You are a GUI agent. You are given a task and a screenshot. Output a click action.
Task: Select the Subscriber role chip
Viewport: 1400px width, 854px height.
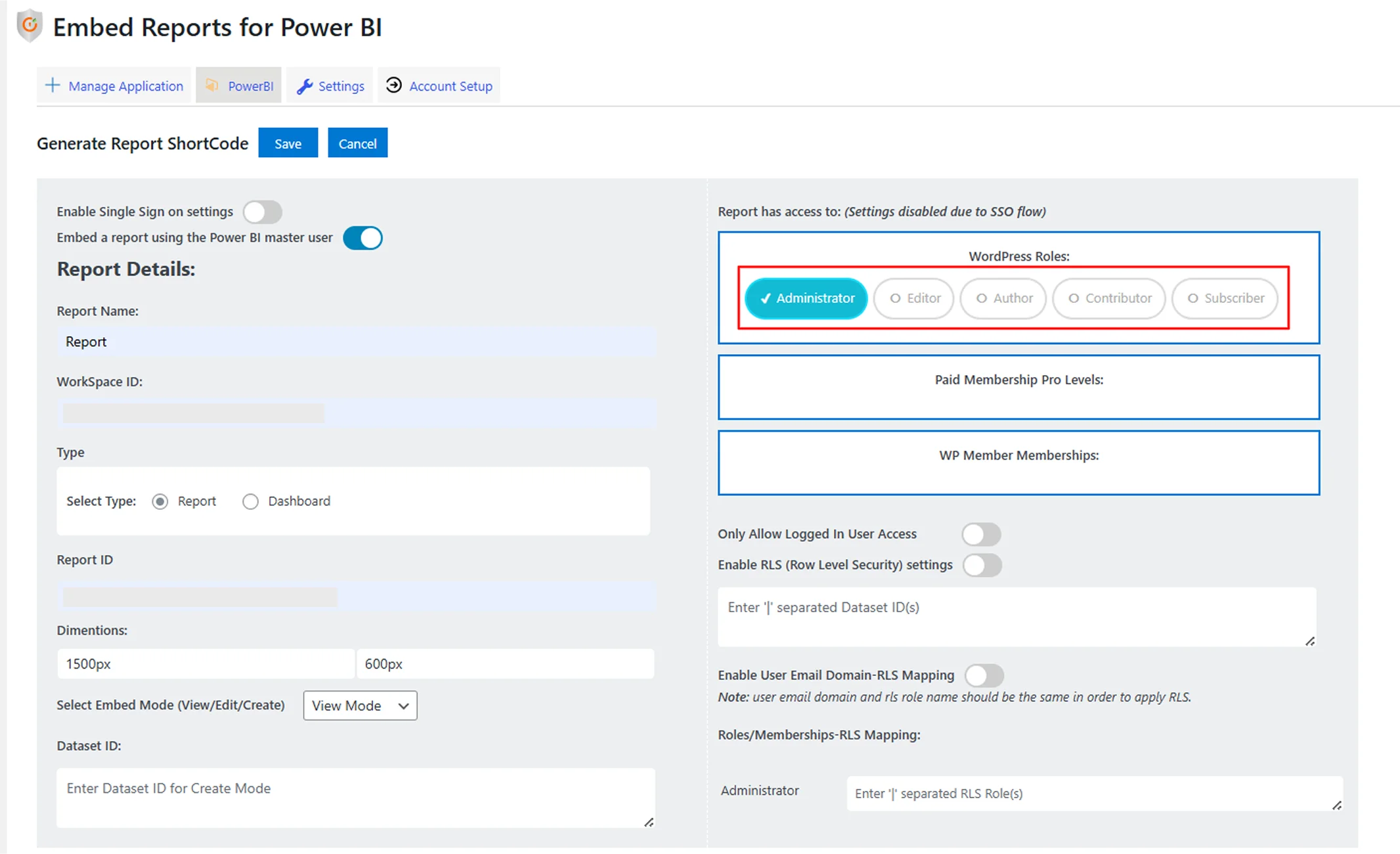1225,298
